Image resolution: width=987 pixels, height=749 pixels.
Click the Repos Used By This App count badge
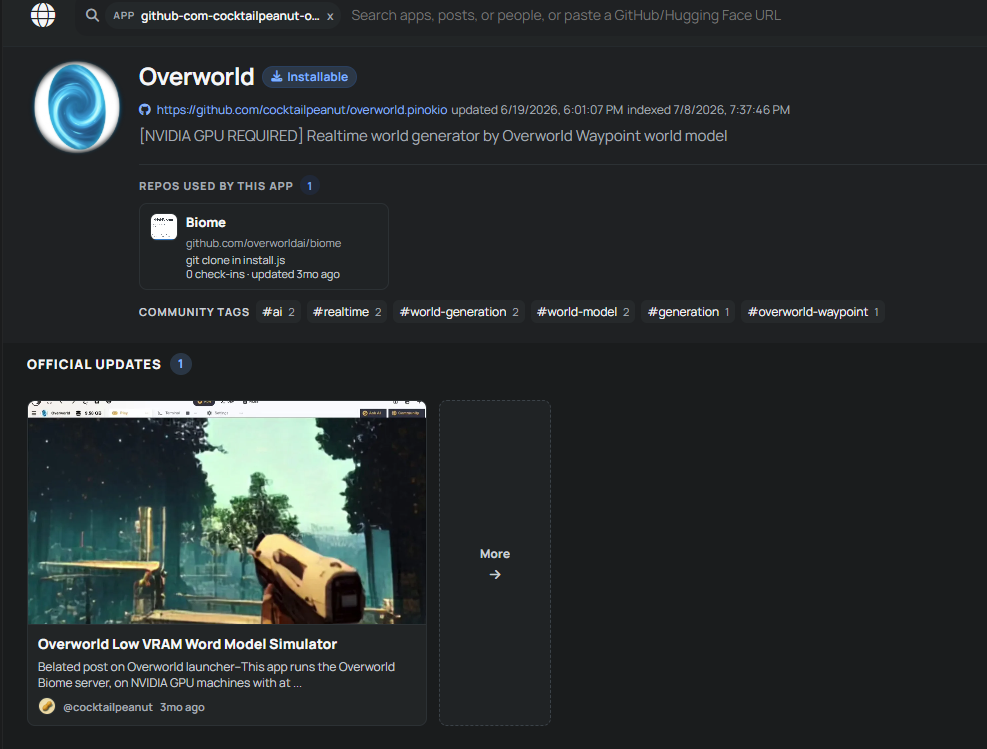[x=309, y=186]
